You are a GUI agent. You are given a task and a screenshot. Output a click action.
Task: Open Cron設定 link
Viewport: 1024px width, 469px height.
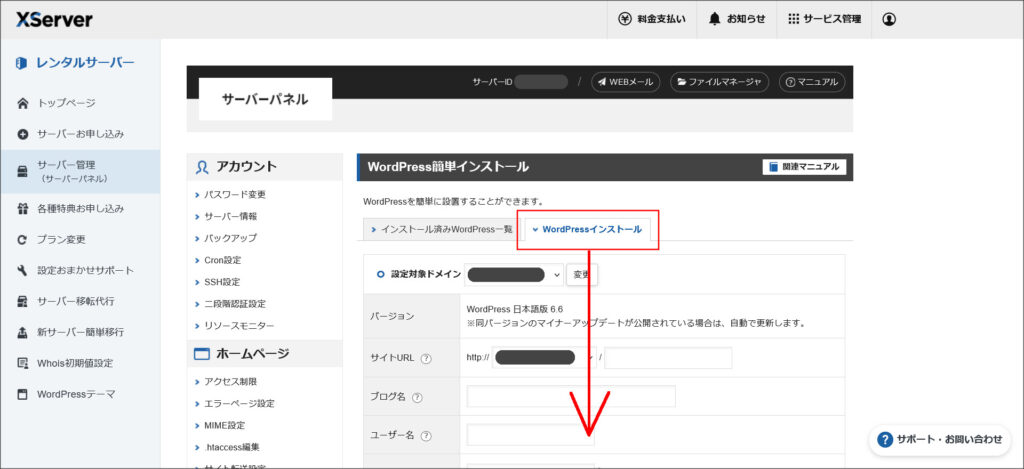click(x=222, y=260)
